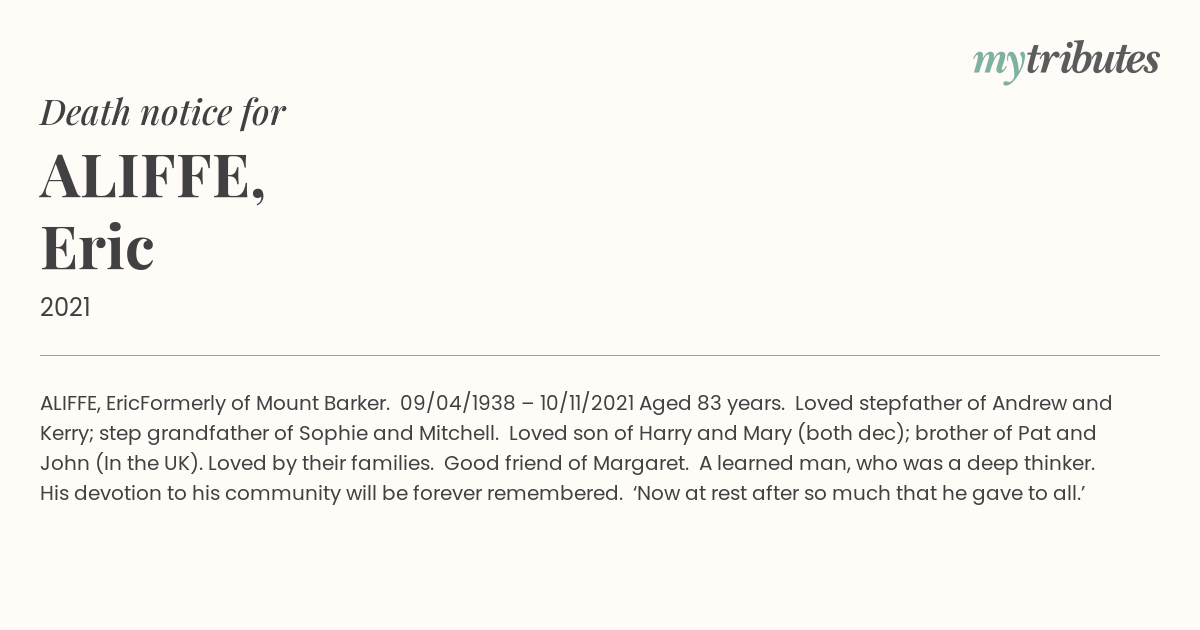Click 'Loved stepfather of Andrew and' text
The image size is (1200, 630).
point(953,404)
